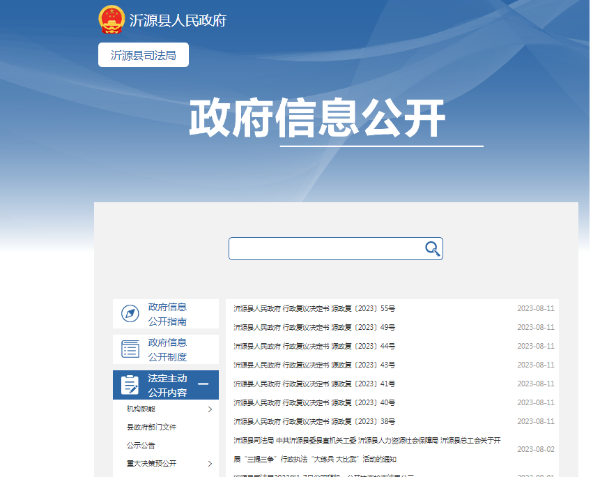The image size is (600, 477).
Task: Click inside the search input field
Action: pyautogui.click(x=325, y=248)
